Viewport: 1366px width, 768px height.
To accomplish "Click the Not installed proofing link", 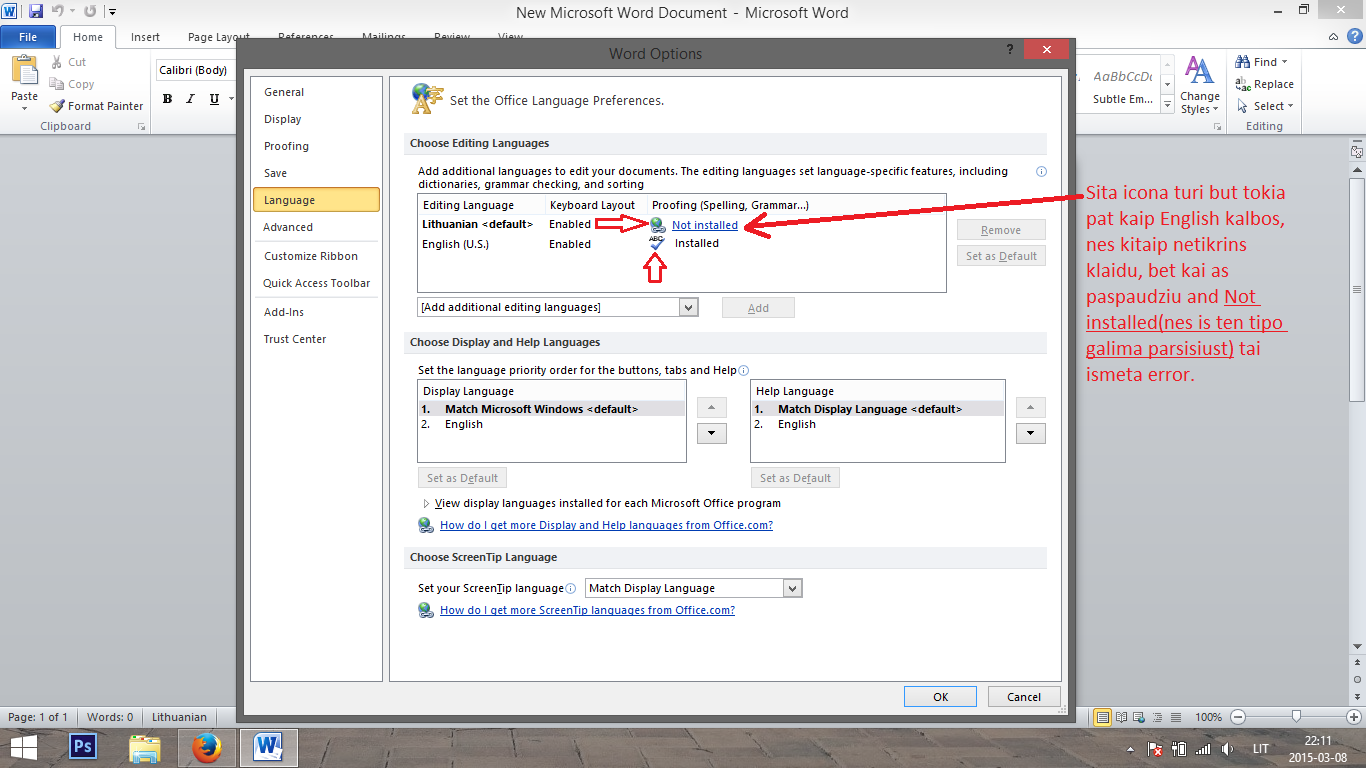I will point(705,225).
